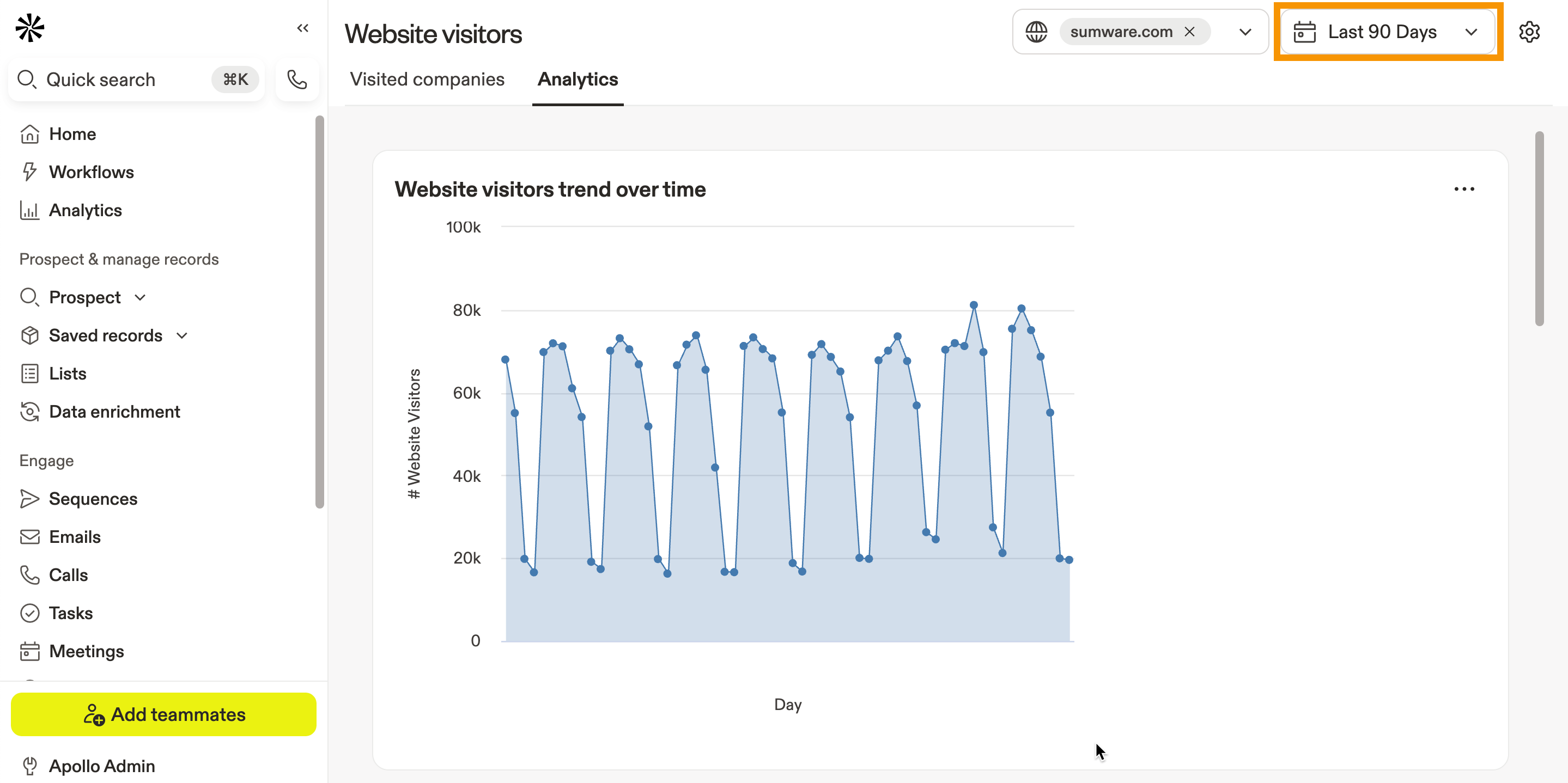The width and height of the screenshot is (1568, 783).
Task: Open the chart's three-dot options menu
Action: pyautogui.click(x=1464, y=189)
